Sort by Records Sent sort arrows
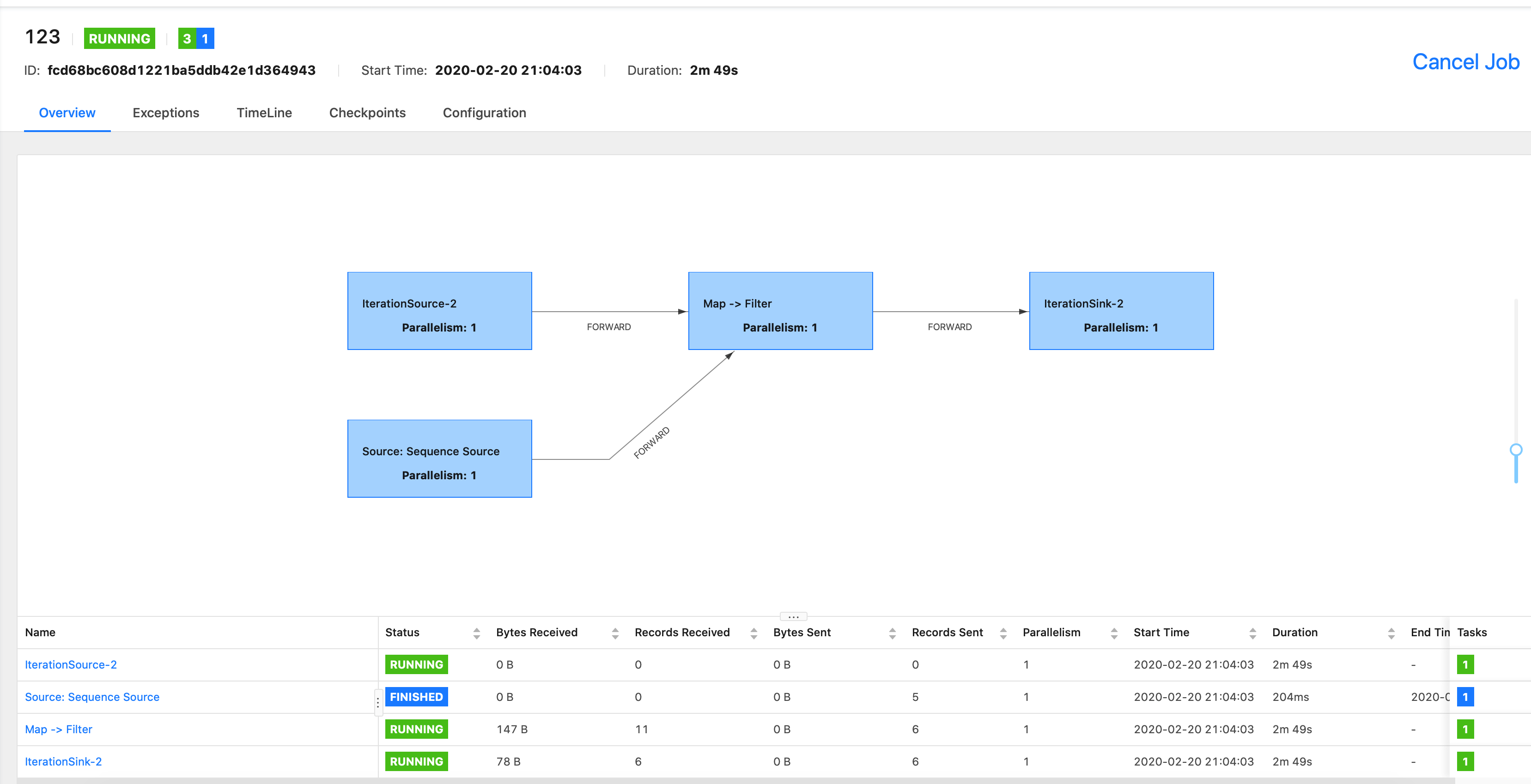This screenshot has width=1531, height=784. pyautogui.click(x=1002, y=633)
